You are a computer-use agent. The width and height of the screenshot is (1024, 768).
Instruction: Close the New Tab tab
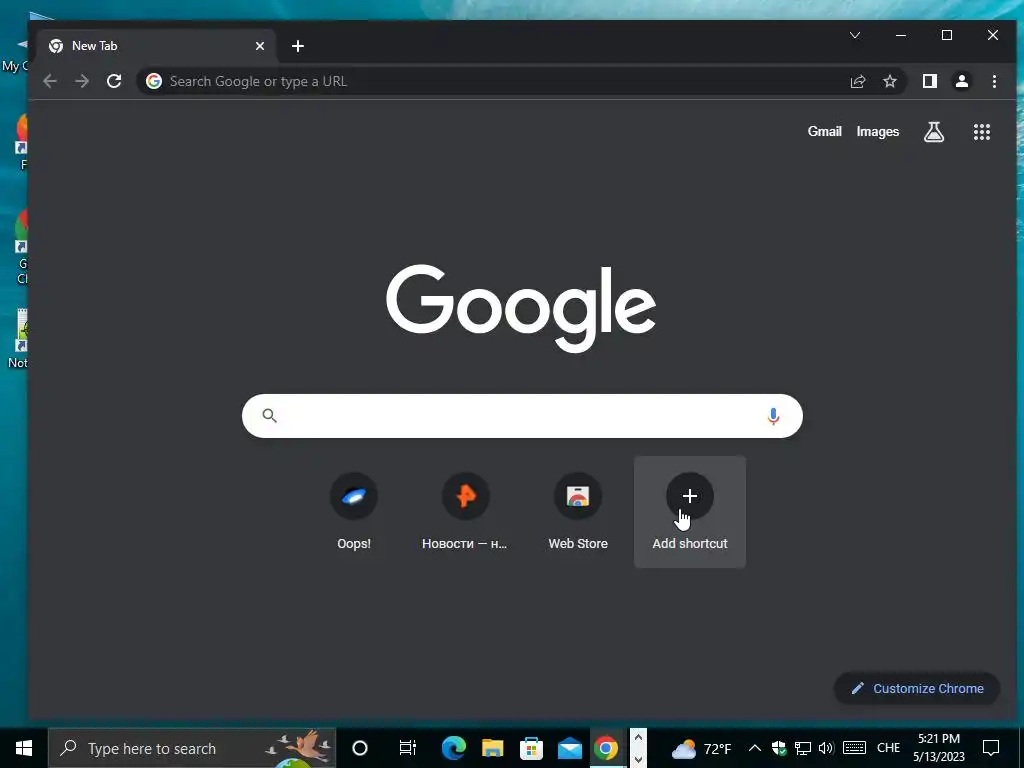[x=260, y=46]
